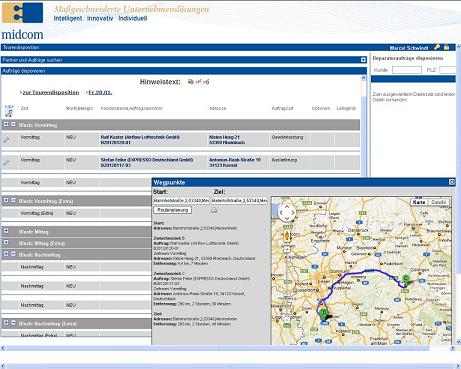Click the map zoom slider track
Image resolution: width=461 pixels, height=369 pixels.
pyautogui.click(x=287, y=283)
